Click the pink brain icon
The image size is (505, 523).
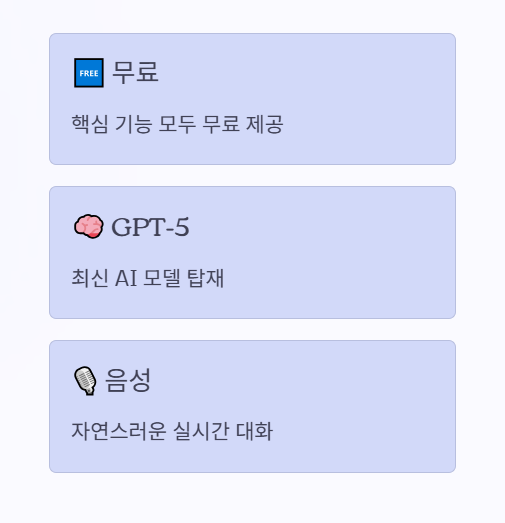pyautogui.click(x=88, y=226)
